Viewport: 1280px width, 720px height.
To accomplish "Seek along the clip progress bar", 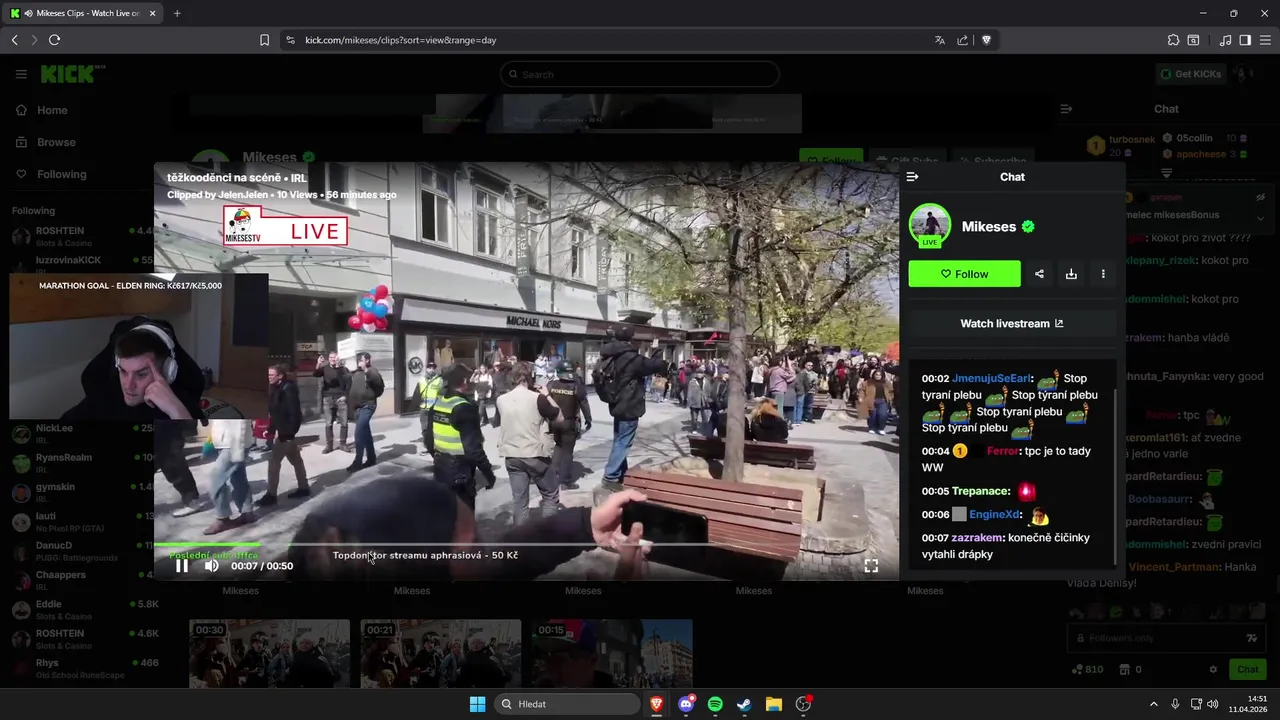I will (527, 545).
